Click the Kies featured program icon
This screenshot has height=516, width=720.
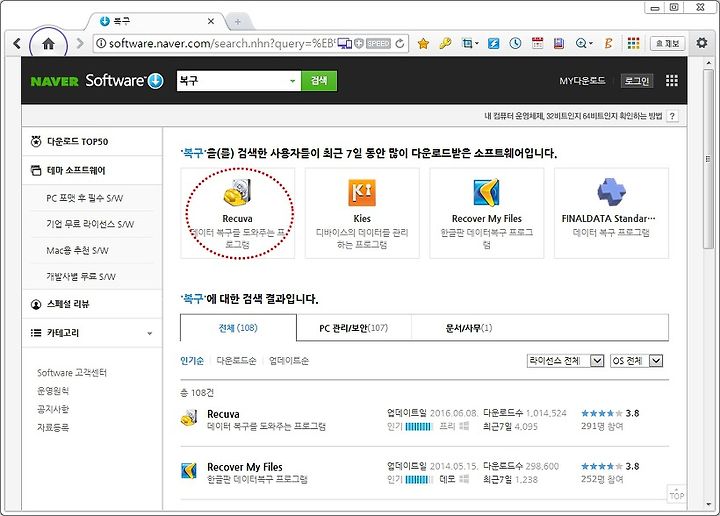[362, 192]
